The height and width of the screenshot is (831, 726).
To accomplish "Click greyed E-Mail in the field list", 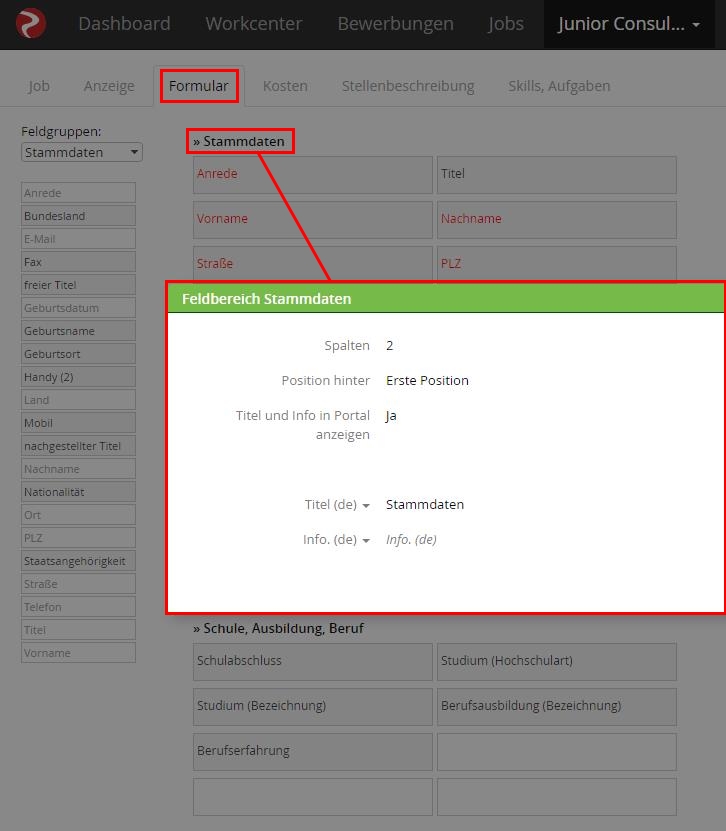I will click(78, 239).
